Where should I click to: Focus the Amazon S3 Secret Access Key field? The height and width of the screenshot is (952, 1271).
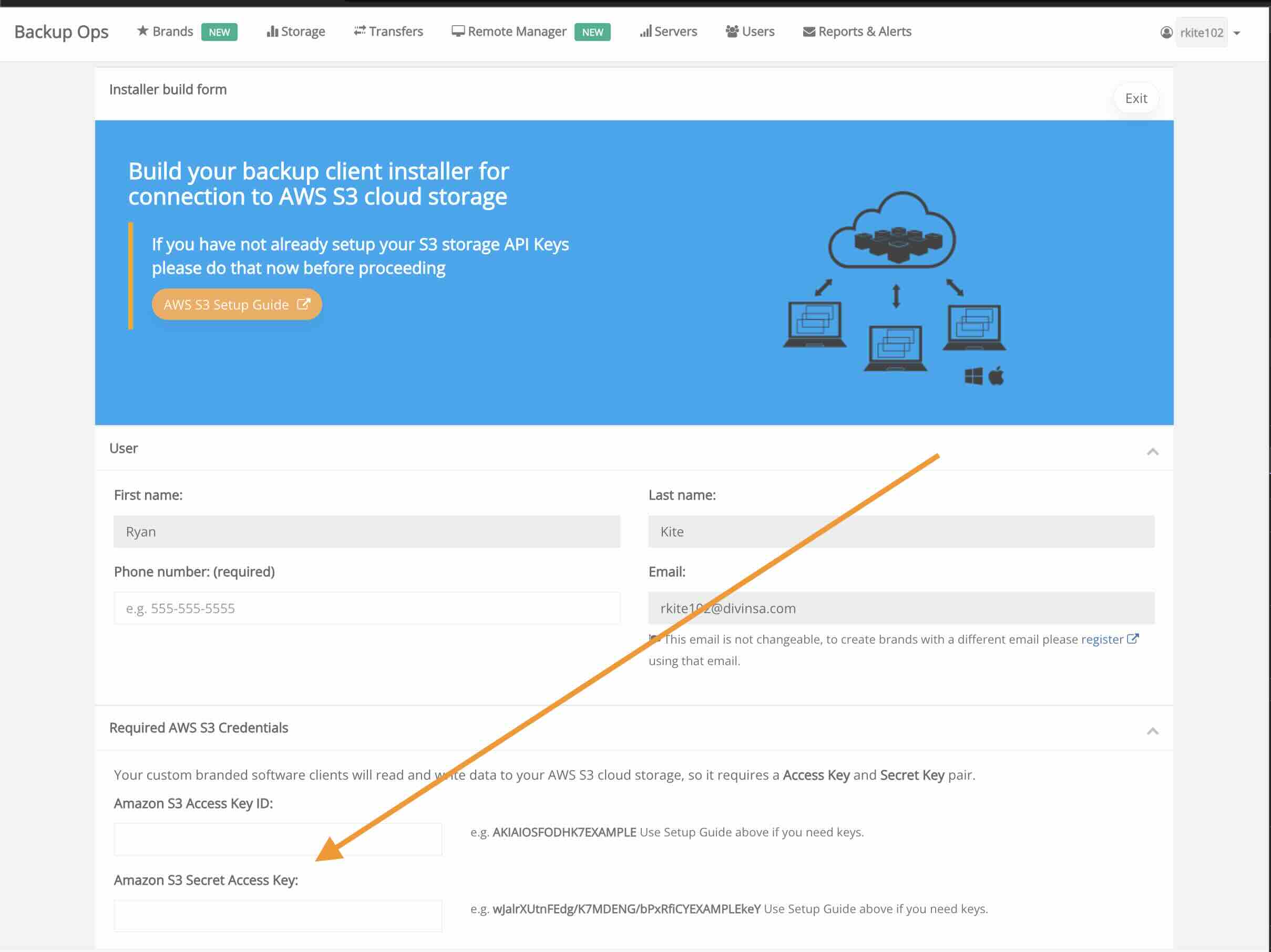pos(278,915)
